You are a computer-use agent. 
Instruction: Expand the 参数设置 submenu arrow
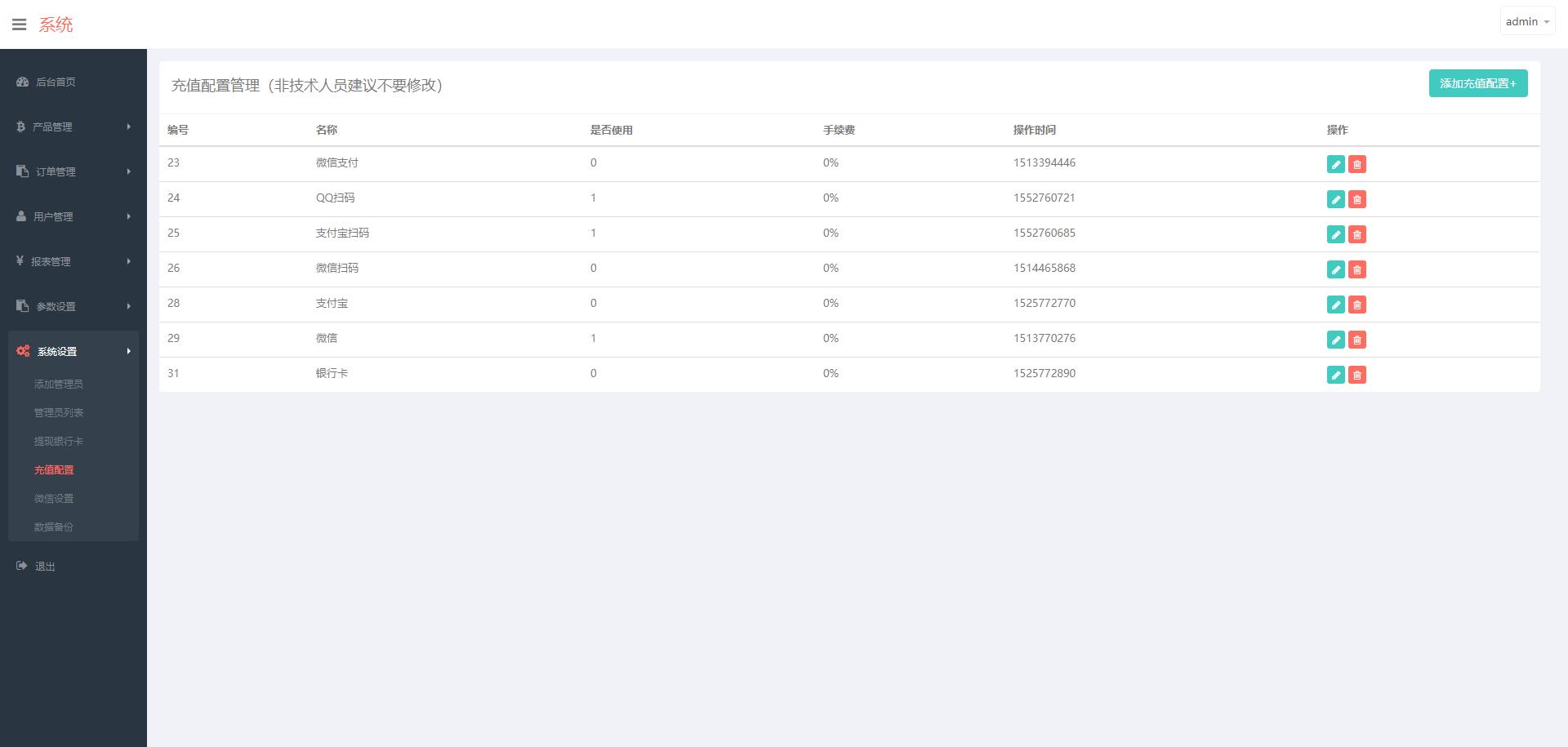coord(129,306)
